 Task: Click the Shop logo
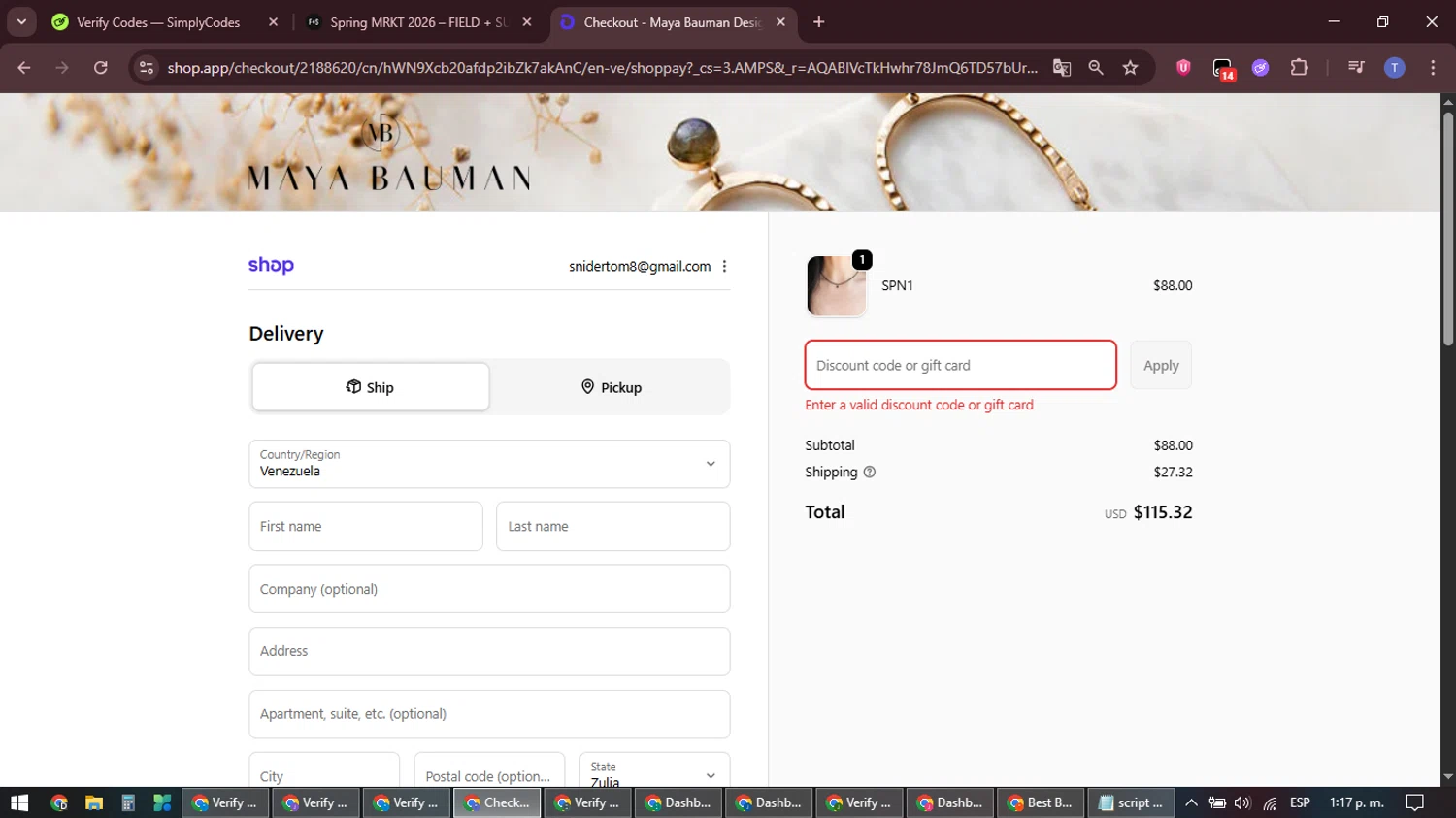click(271, 265)
